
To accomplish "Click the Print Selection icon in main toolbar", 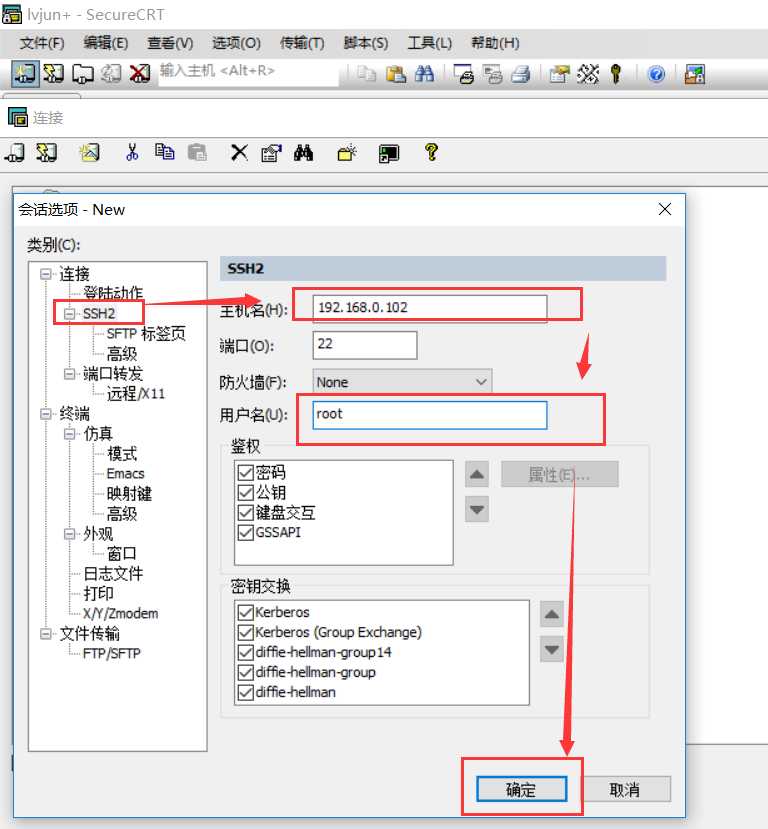I will coord(493,74).
